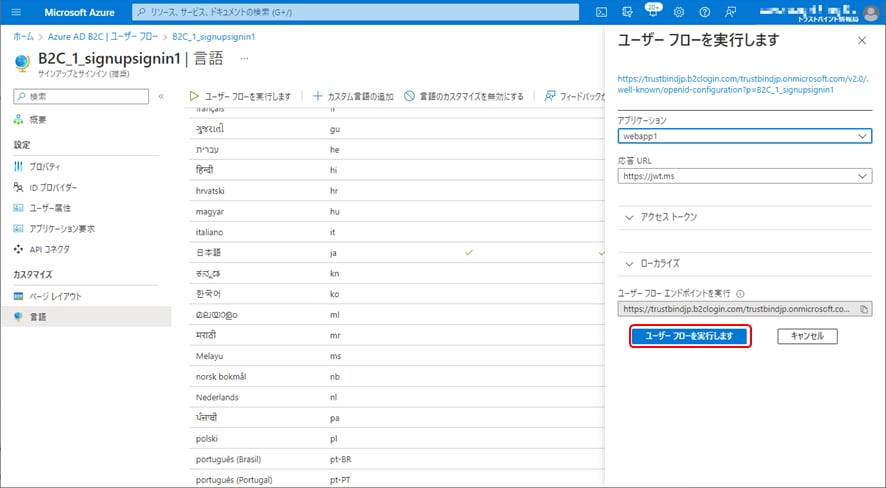Image resolution: width=886 pixels, height=488 pixels.
Task: Click the ページ レイアウト sidebar icon
Action: coord(19,296)
